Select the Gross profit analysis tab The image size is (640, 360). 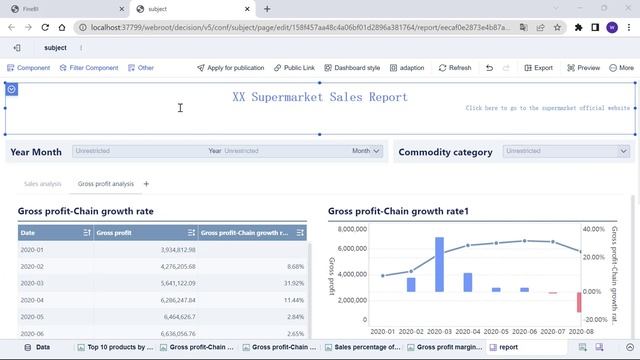pos(106,184)
